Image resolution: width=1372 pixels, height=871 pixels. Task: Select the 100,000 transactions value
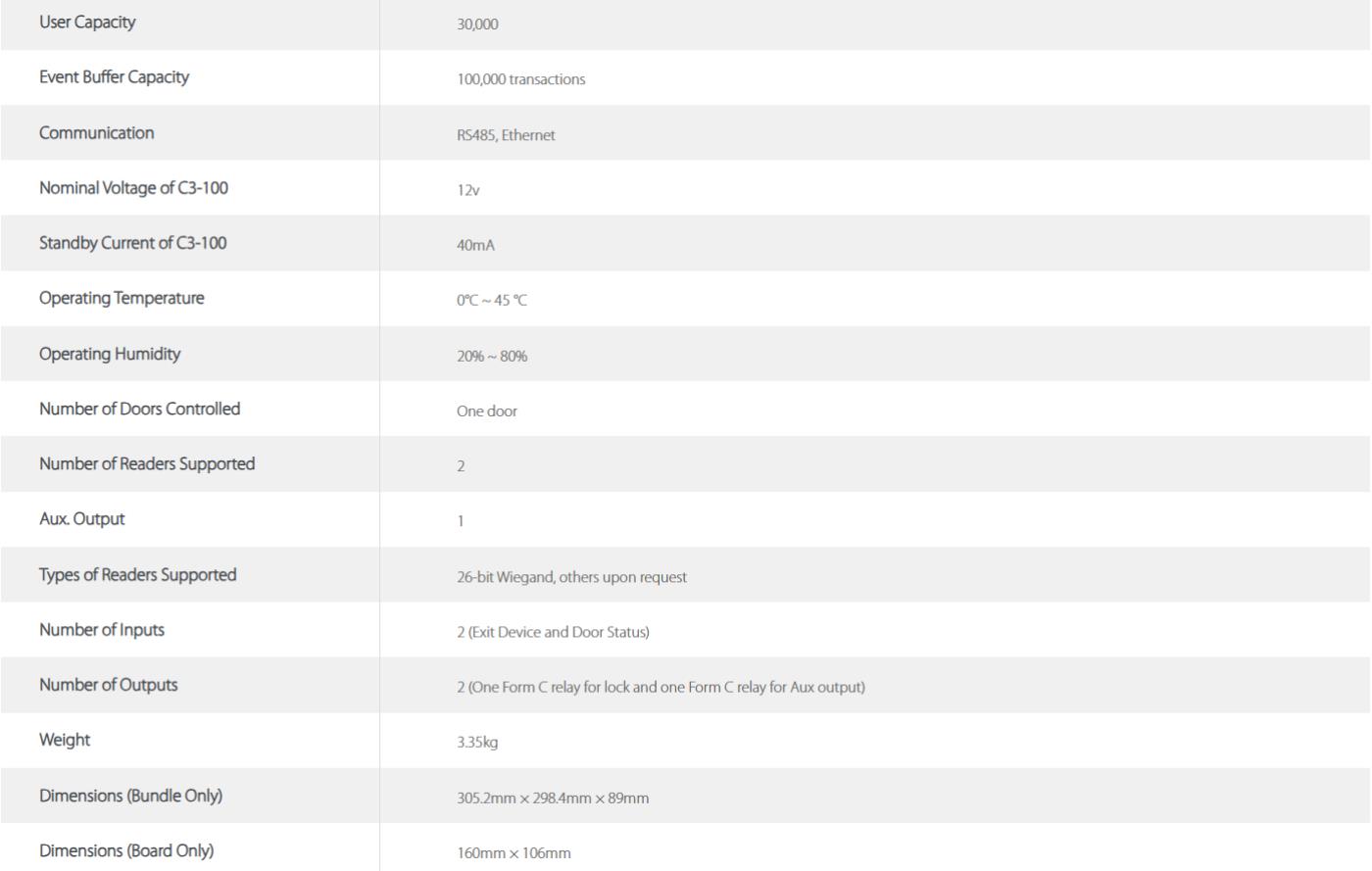520,79
